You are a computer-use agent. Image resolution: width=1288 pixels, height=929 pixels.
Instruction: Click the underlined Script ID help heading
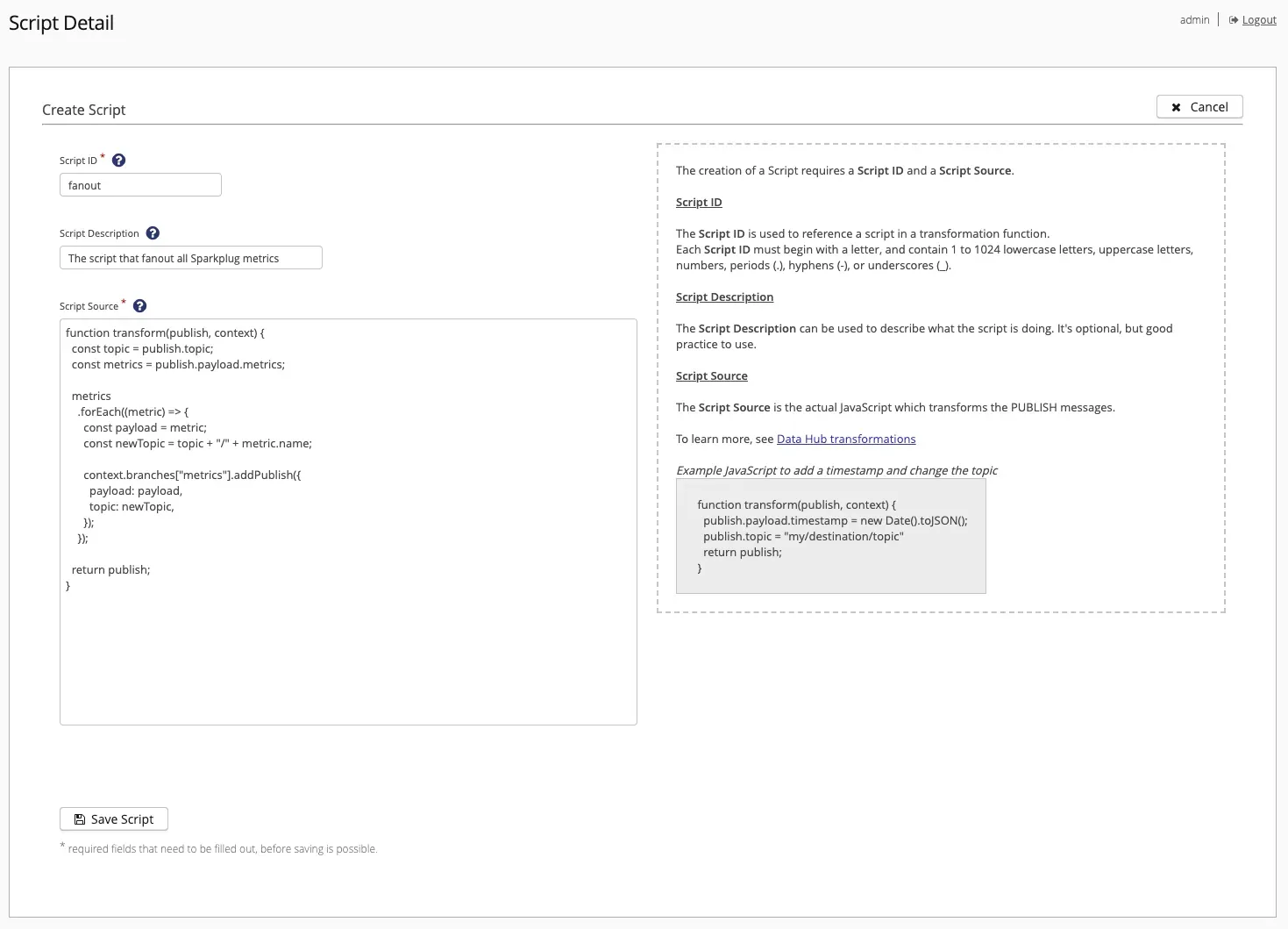point(699,203)
